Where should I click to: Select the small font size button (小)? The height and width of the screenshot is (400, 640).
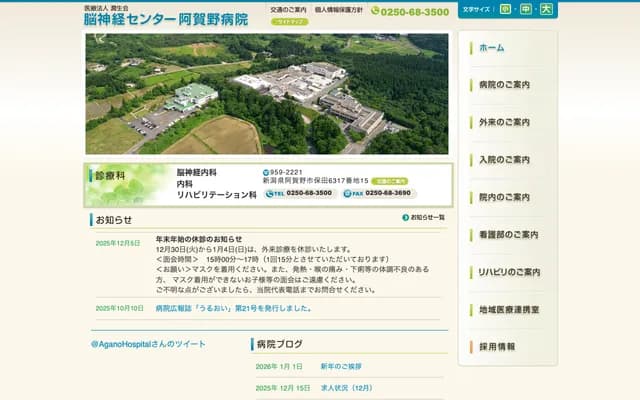[x=507, y=10]
